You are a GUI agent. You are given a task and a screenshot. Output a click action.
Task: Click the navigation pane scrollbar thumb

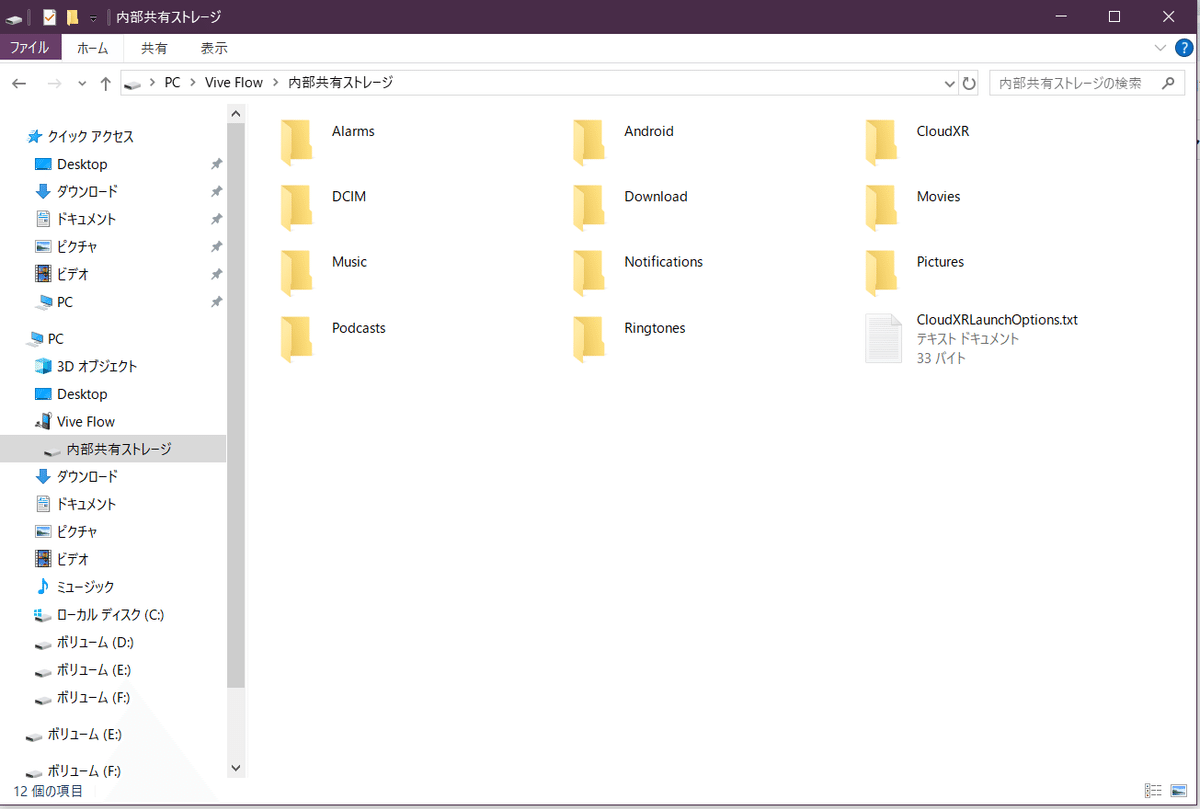point(236,406)
